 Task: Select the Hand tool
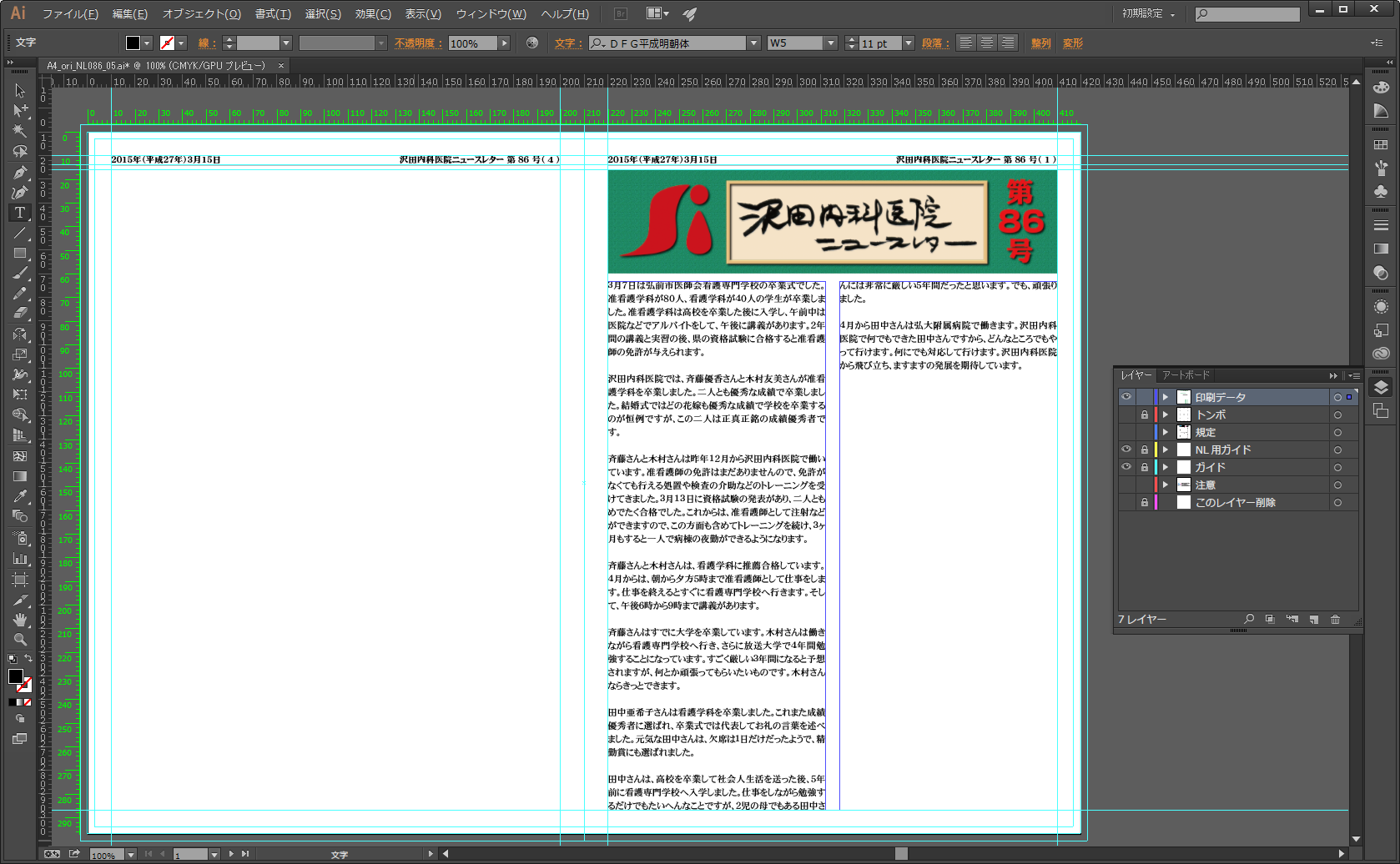click(x=20, y=619)
